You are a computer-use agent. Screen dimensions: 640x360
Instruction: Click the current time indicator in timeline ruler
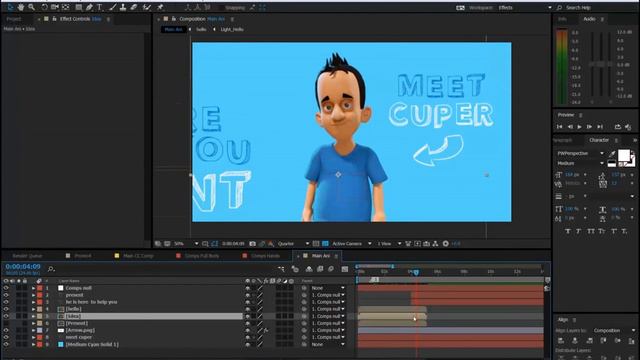[416, 272]
